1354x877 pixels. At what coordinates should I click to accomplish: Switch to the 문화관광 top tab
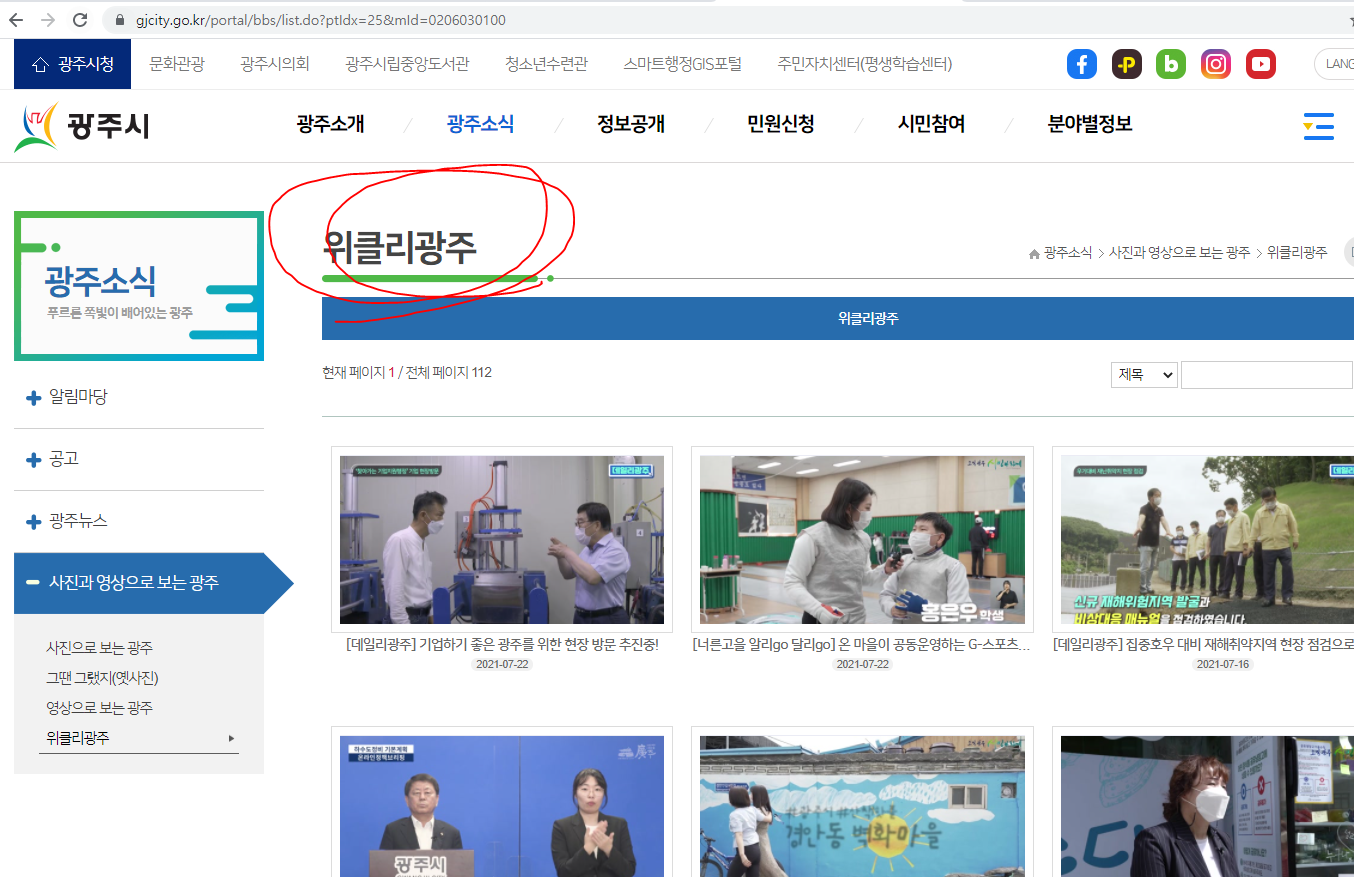tap(177, 64)
